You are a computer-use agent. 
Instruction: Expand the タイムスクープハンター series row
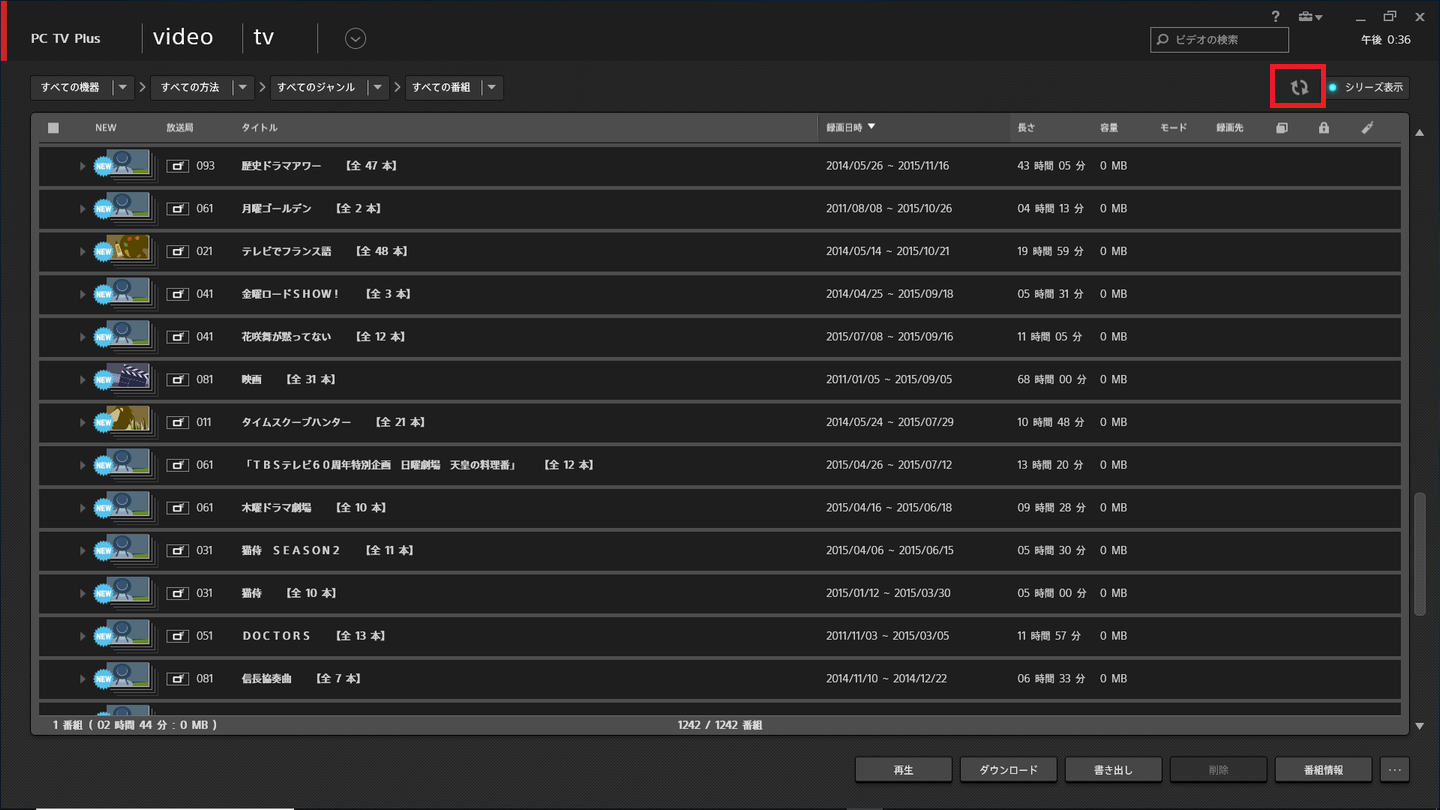83,422
